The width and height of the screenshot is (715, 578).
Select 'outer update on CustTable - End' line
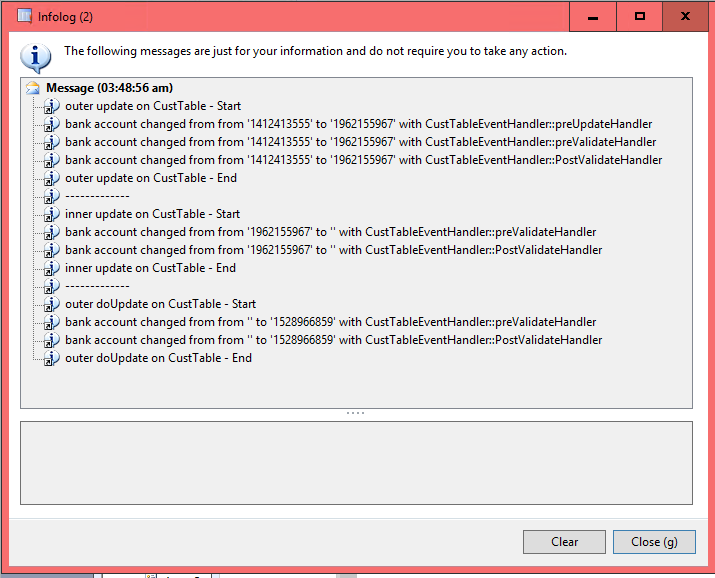[151, 178]
